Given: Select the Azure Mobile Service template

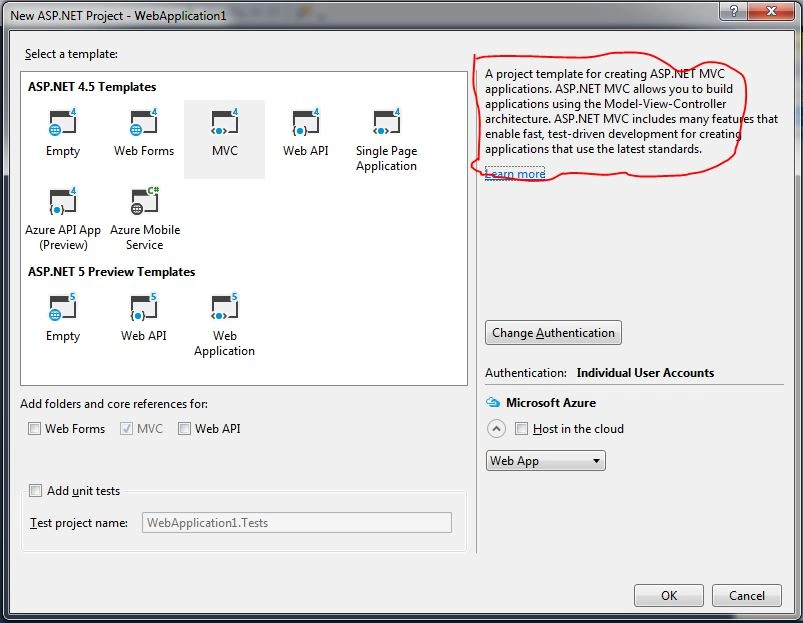Looking at the screenshot, I should (144, 201).
